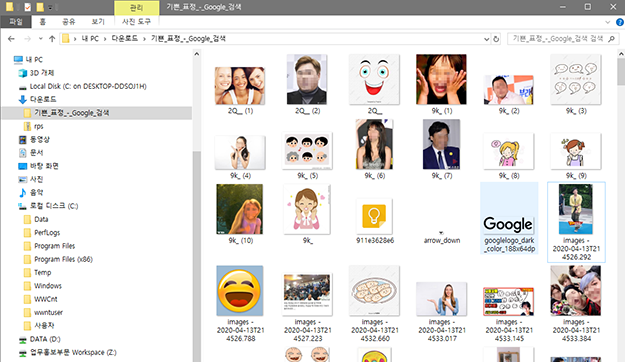Open 동영상 in navigation pane
The image size is (625, 362).
[40, 140]
